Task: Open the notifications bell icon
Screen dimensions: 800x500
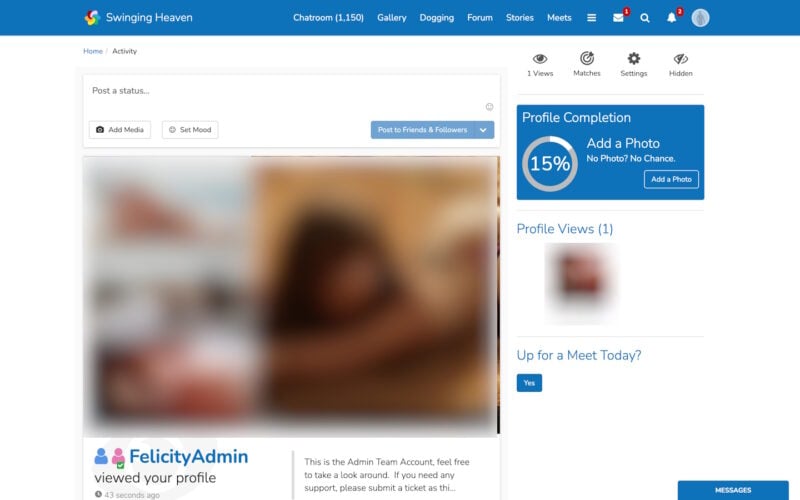Action: click(671, 18)
